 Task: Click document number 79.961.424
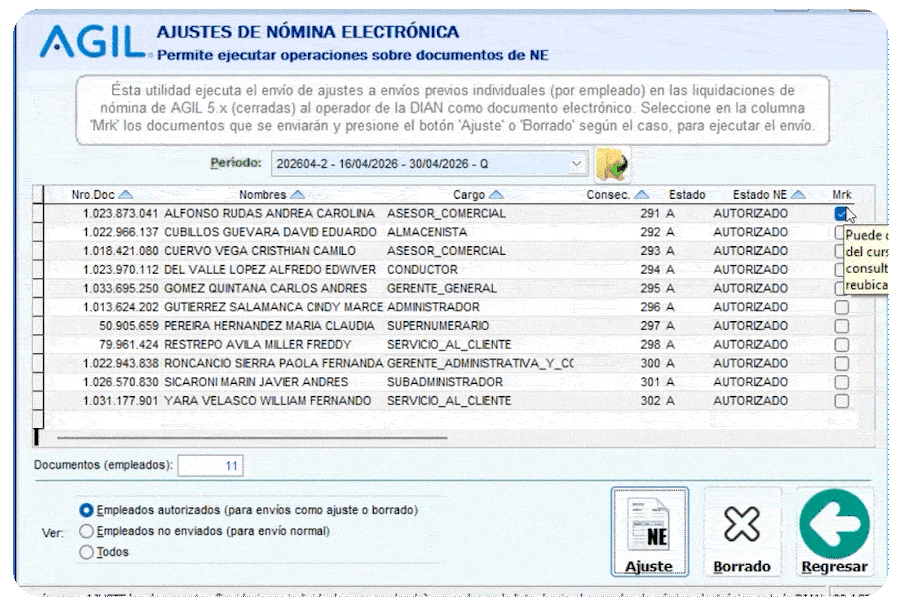click(129, 345)
